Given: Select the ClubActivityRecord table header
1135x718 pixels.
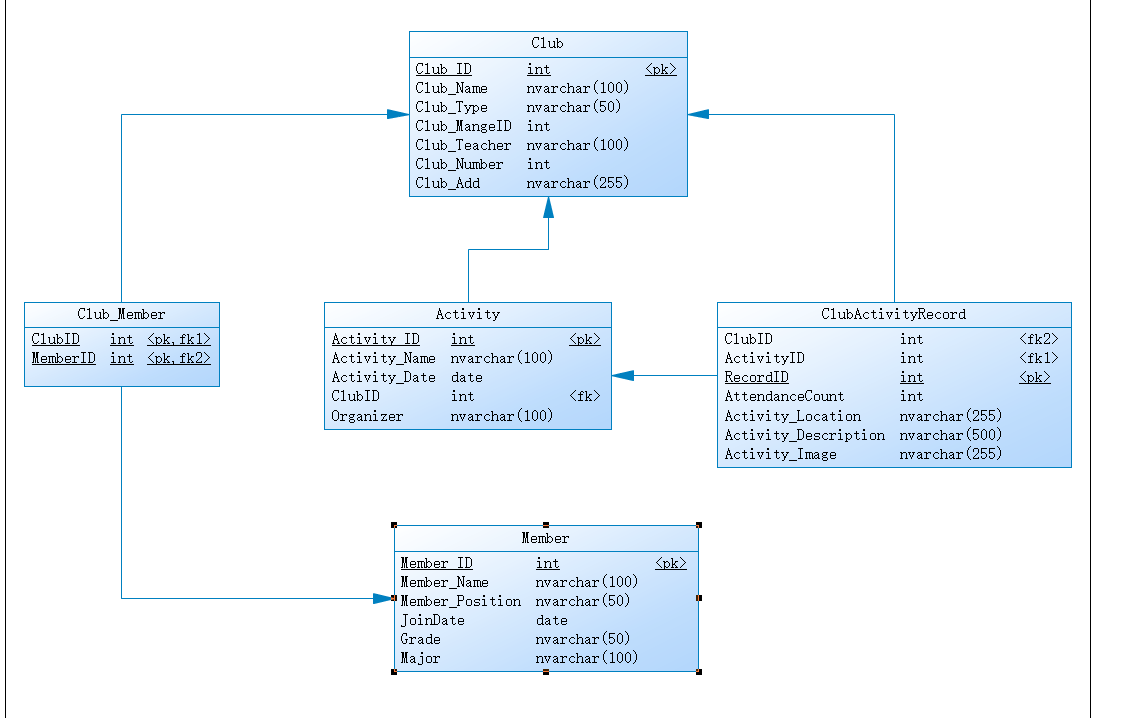Looking at the screenshot, I should (893, 314).
